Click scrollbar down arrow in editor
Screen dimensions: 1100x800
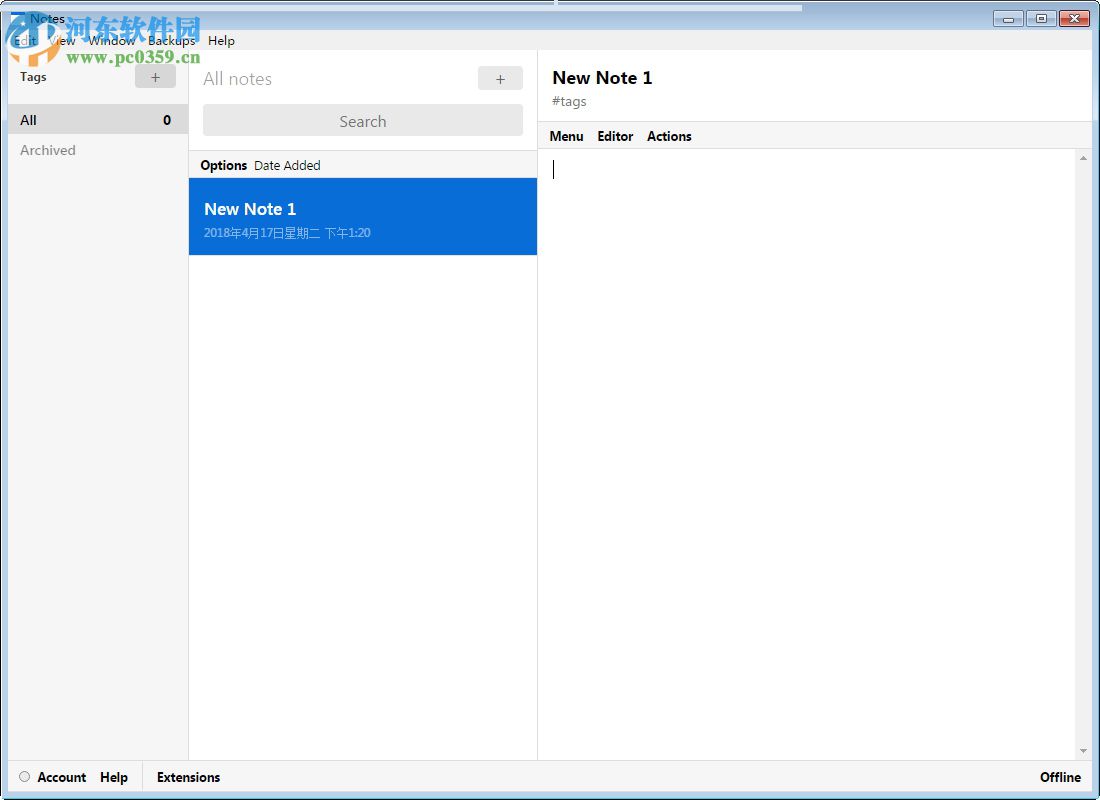point(1083,751)
